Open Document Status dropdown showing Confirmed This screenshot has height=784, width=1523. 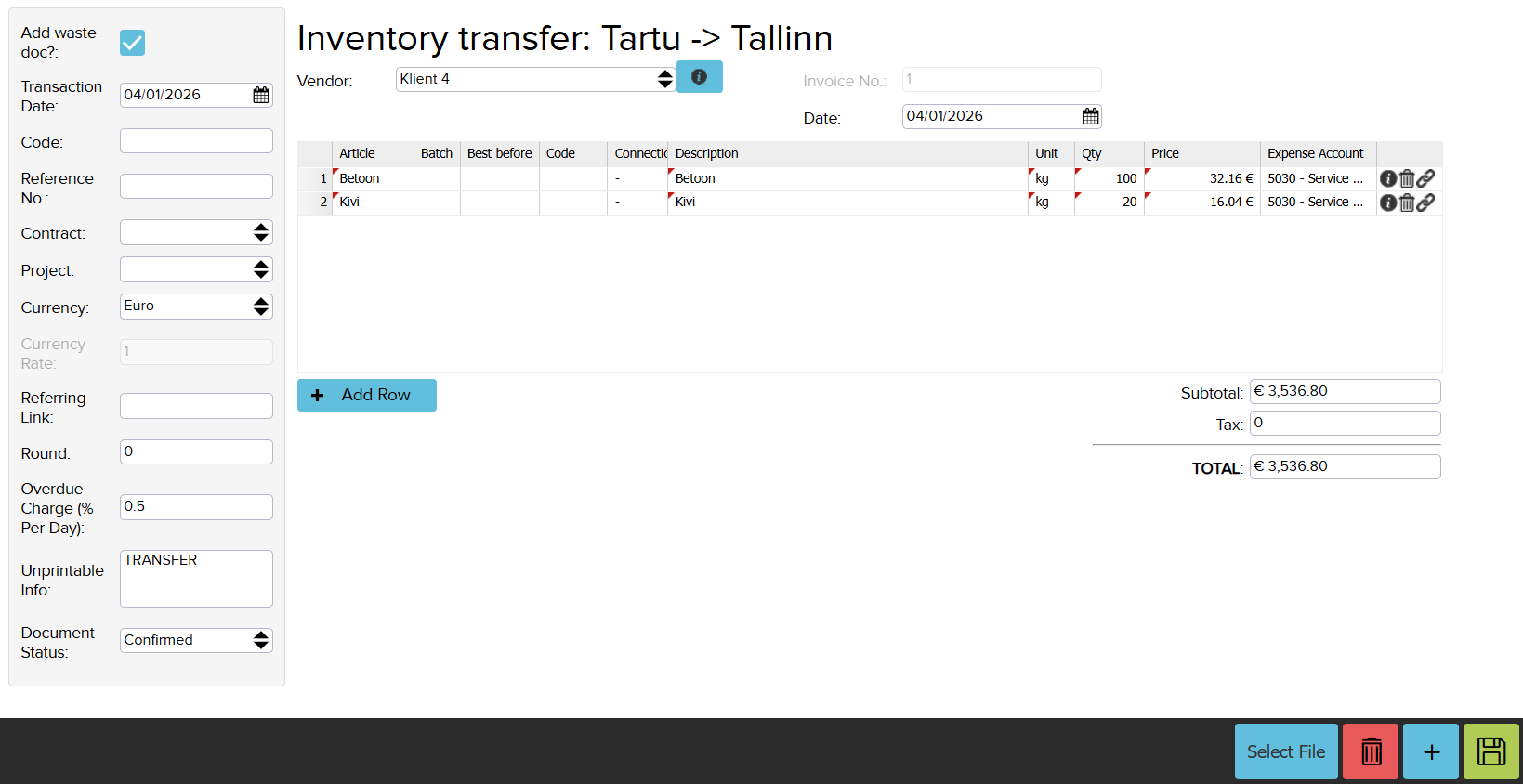coord(196,640)
